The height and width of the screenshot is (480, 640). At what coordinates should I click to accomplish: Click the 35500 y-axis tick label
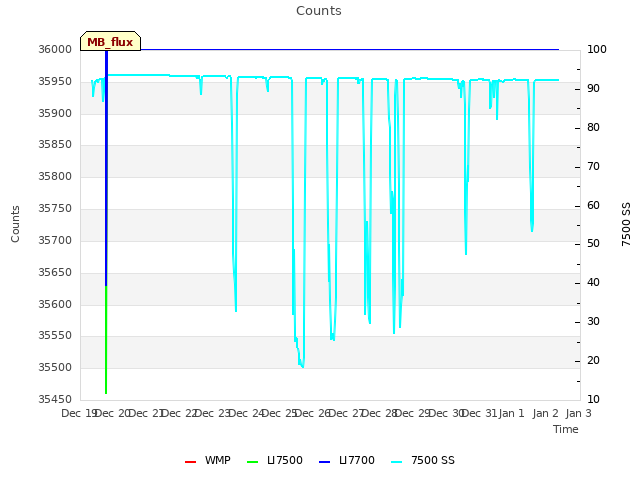pos(55,367)
